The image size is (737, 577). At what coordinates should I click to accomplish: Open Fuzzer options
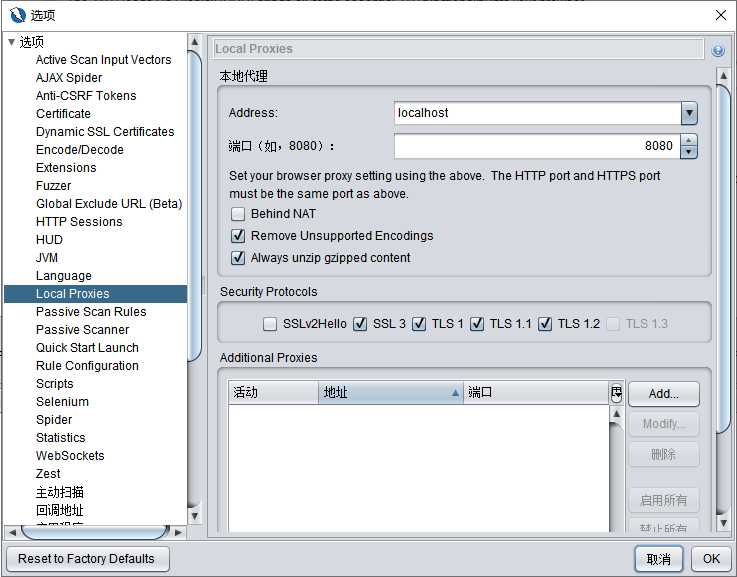(54, 186)
